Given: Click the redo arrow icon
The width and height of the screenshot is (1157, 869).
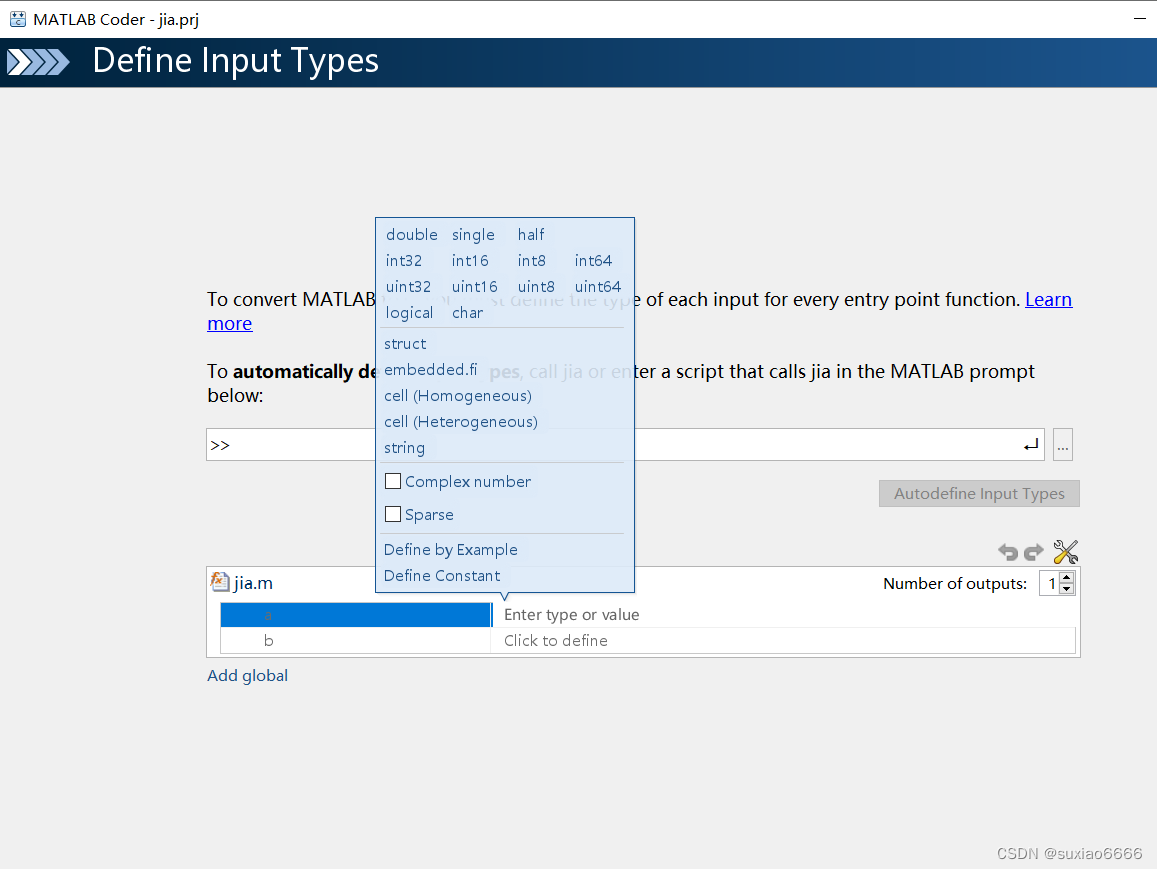Looking at the screenshot, I should 1035,552.
